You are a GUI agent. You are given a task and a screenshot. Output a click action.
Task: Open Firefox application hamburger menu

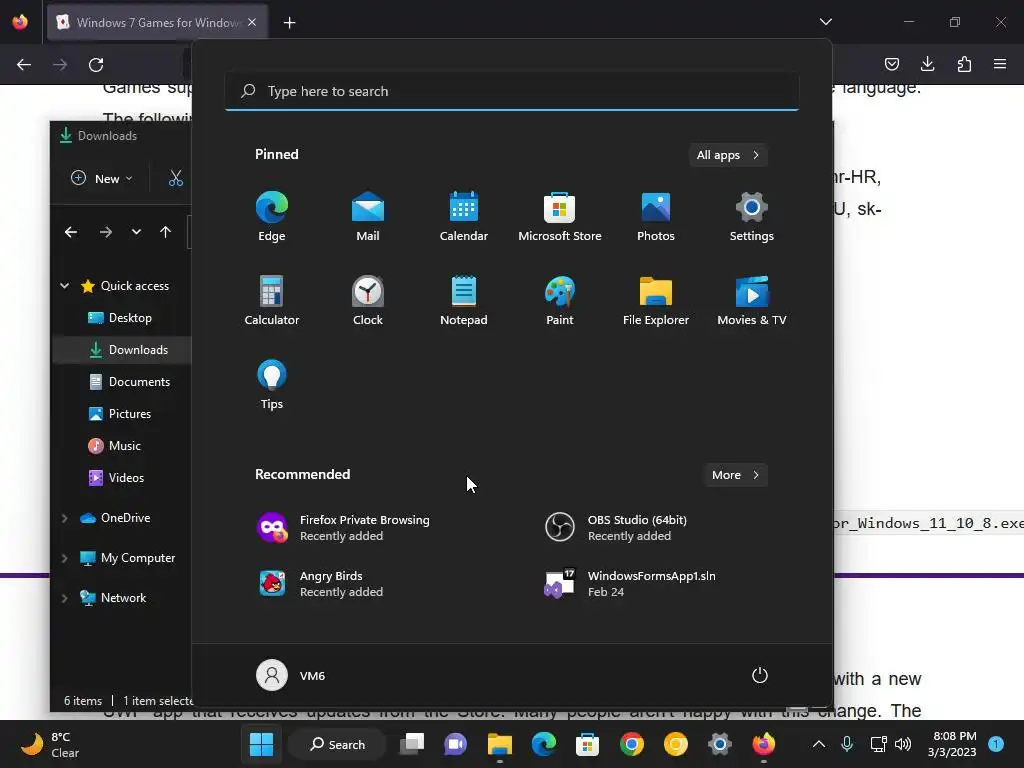[1000, 64]
